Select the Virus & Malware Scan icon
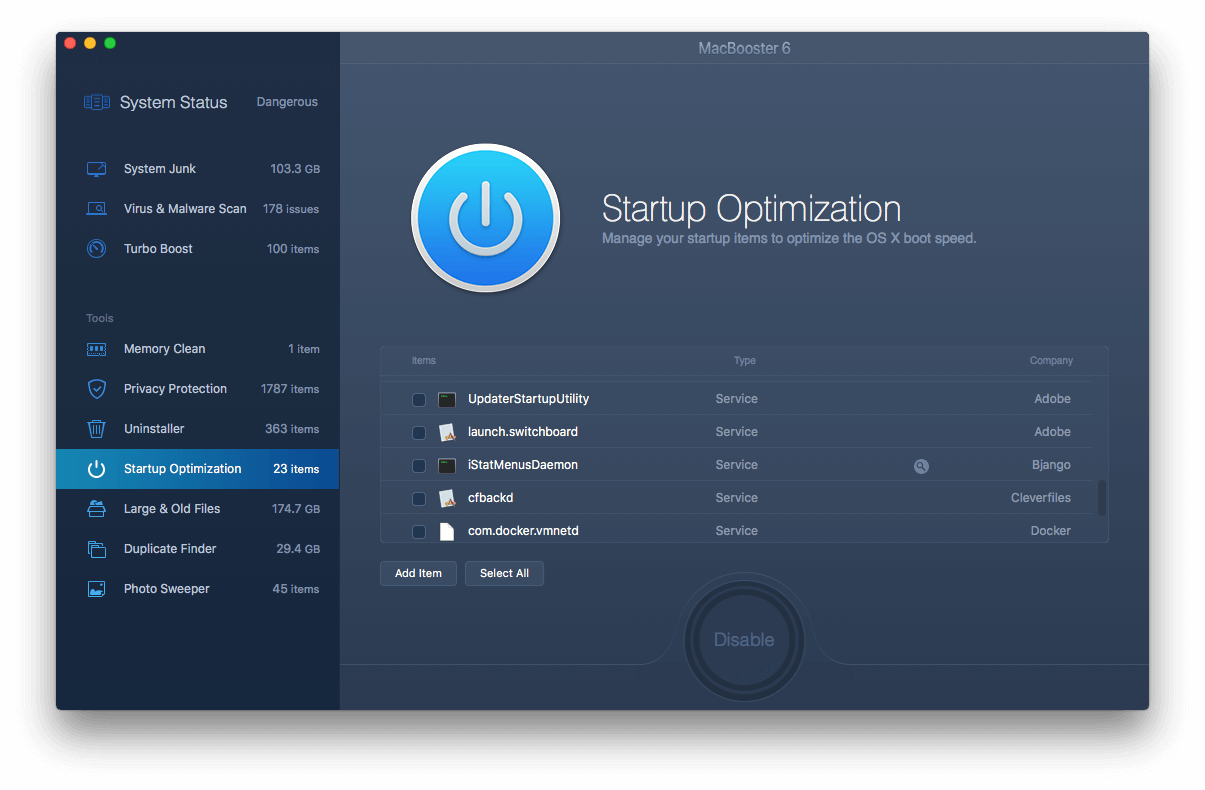Screen dimensions: 1205x790 [x=96, y=208]
